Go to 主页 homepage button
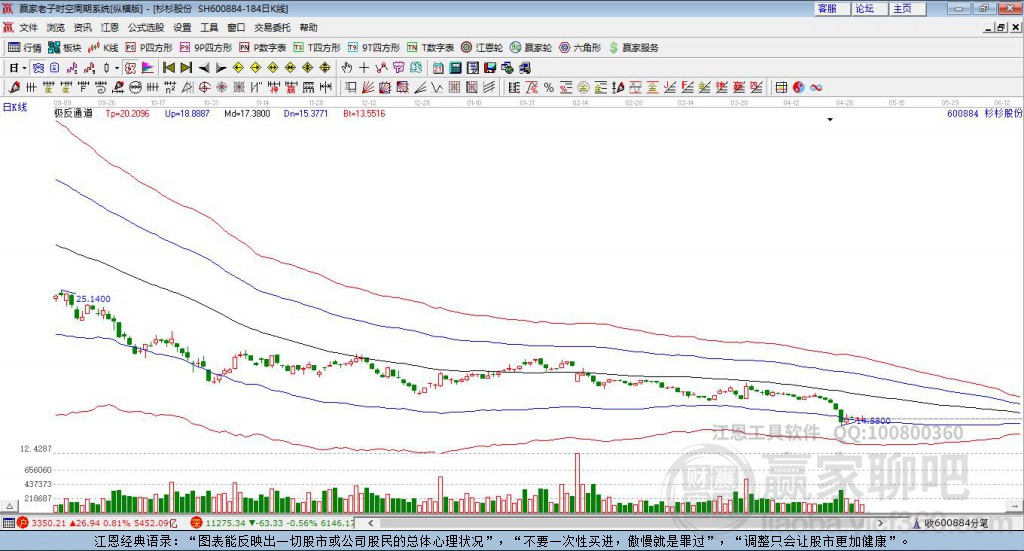The width and height of the screenshot is (1024, 551). [x=902, y=8]
